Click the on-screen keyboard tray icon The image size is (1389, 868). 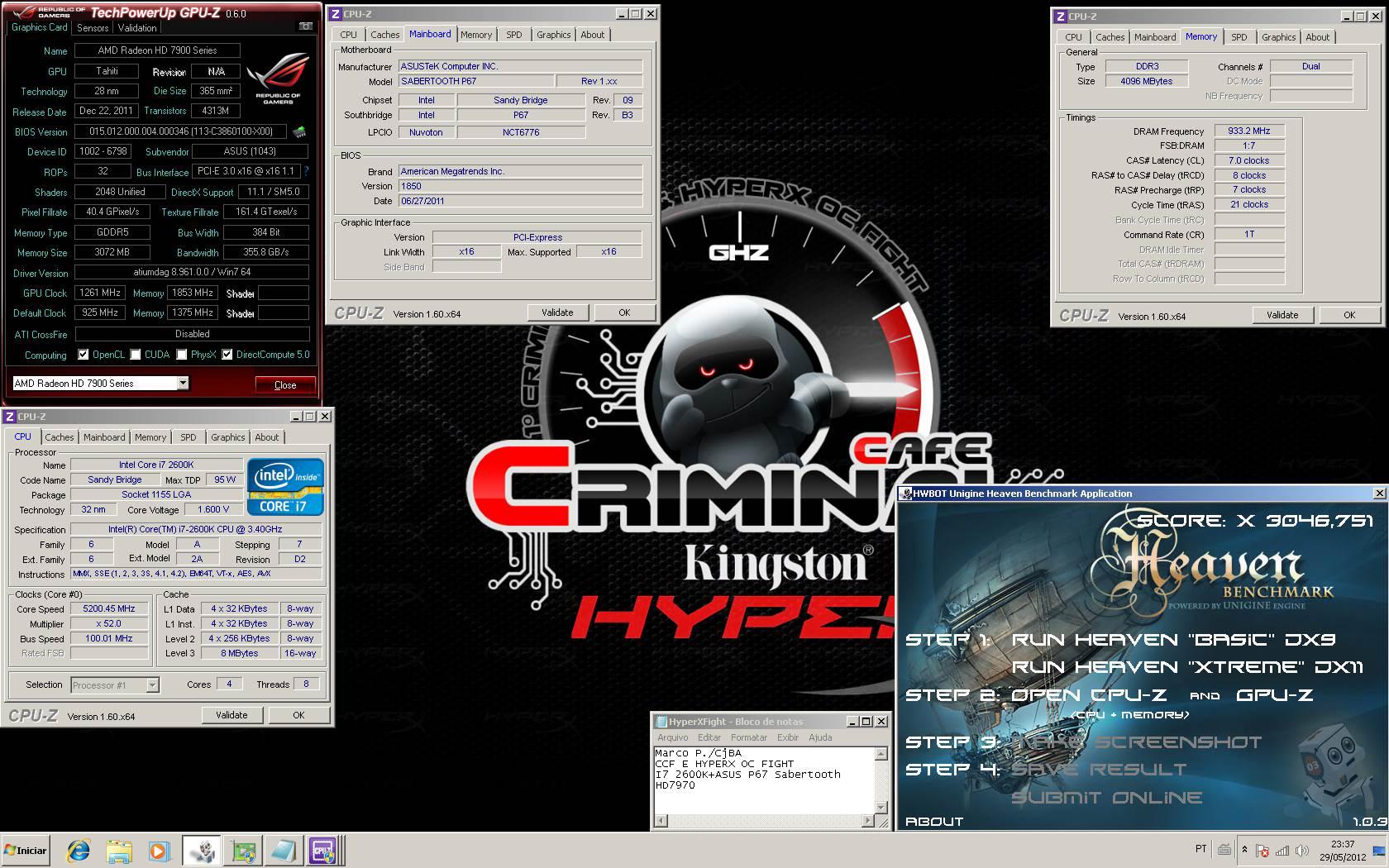point(1224,849)
